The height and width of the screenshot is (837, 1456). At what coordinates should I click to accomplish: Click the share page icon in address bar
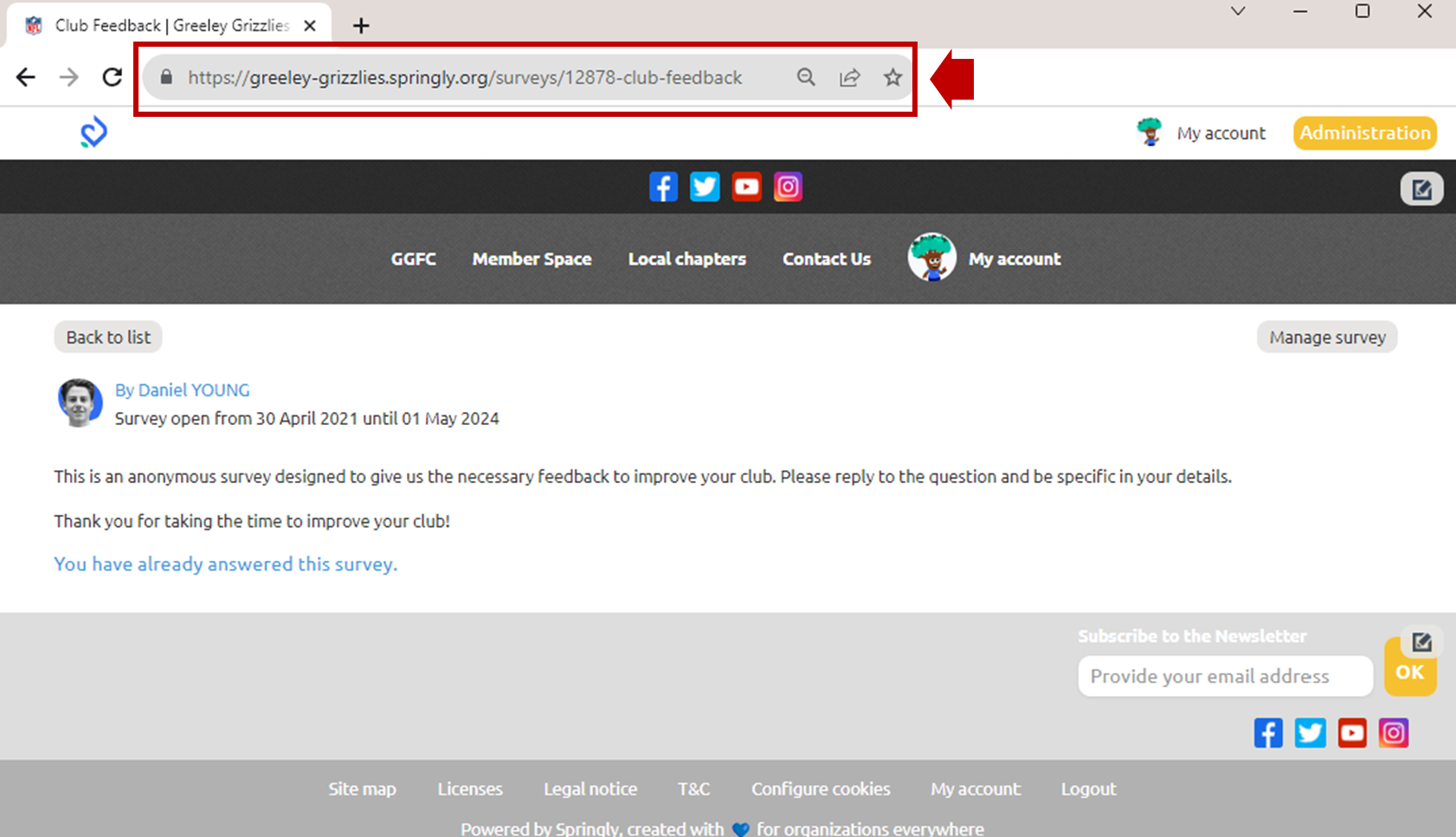coord(849,78)
